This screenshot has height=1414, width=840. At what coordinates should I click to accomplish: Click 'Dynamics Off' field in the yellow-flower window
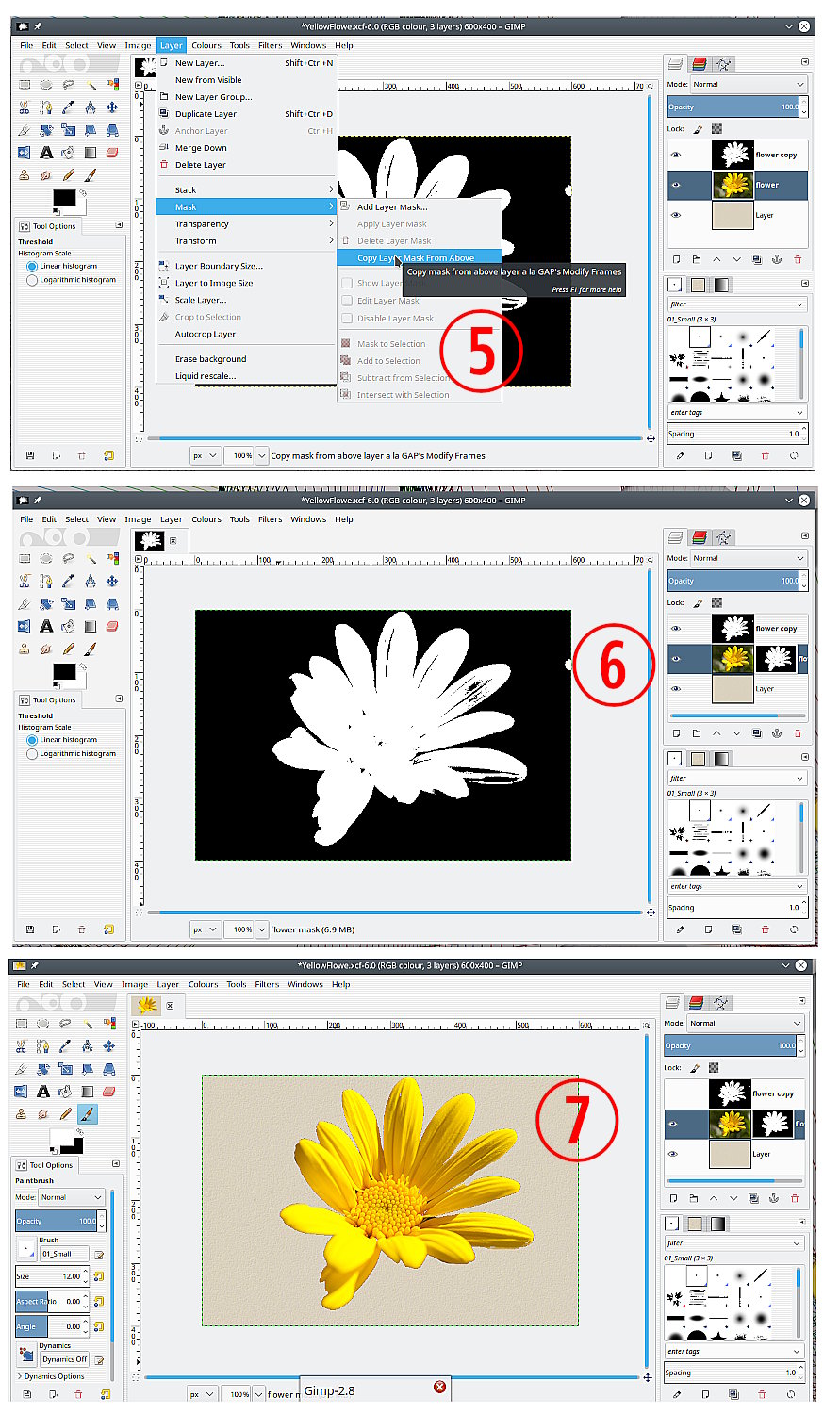(64, 1359)
